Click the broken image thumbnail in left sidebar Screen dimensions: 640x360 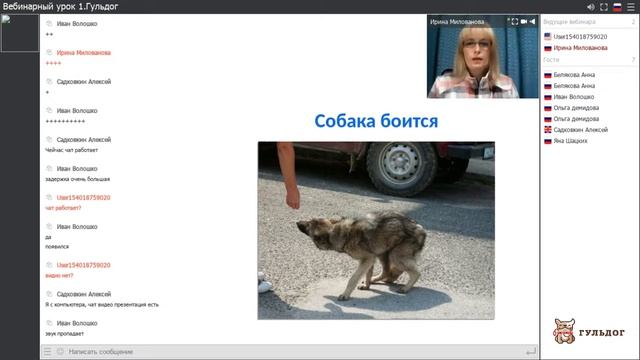20,33
